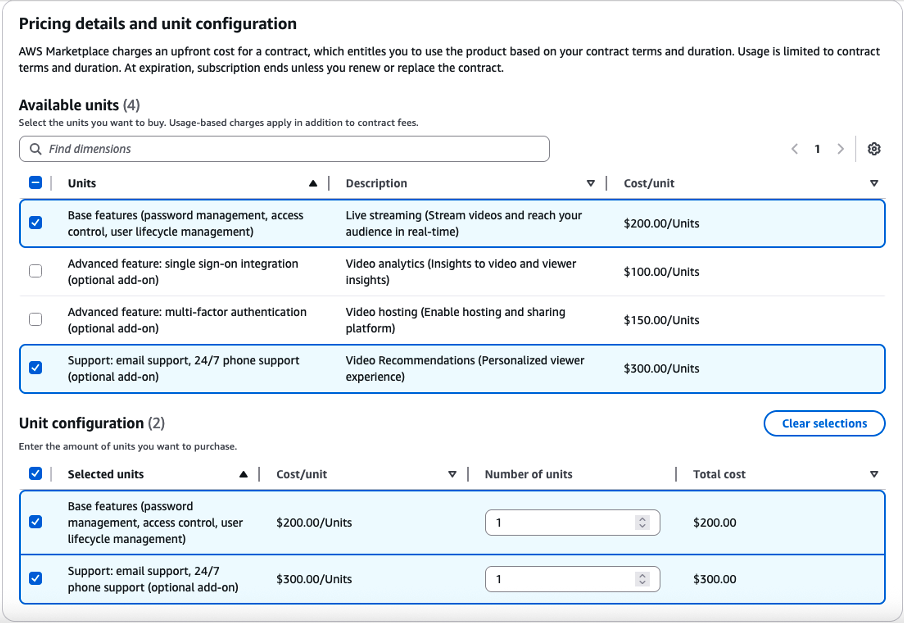
Task: Open the Number of units column filter icon
Action: click(666, 473)
